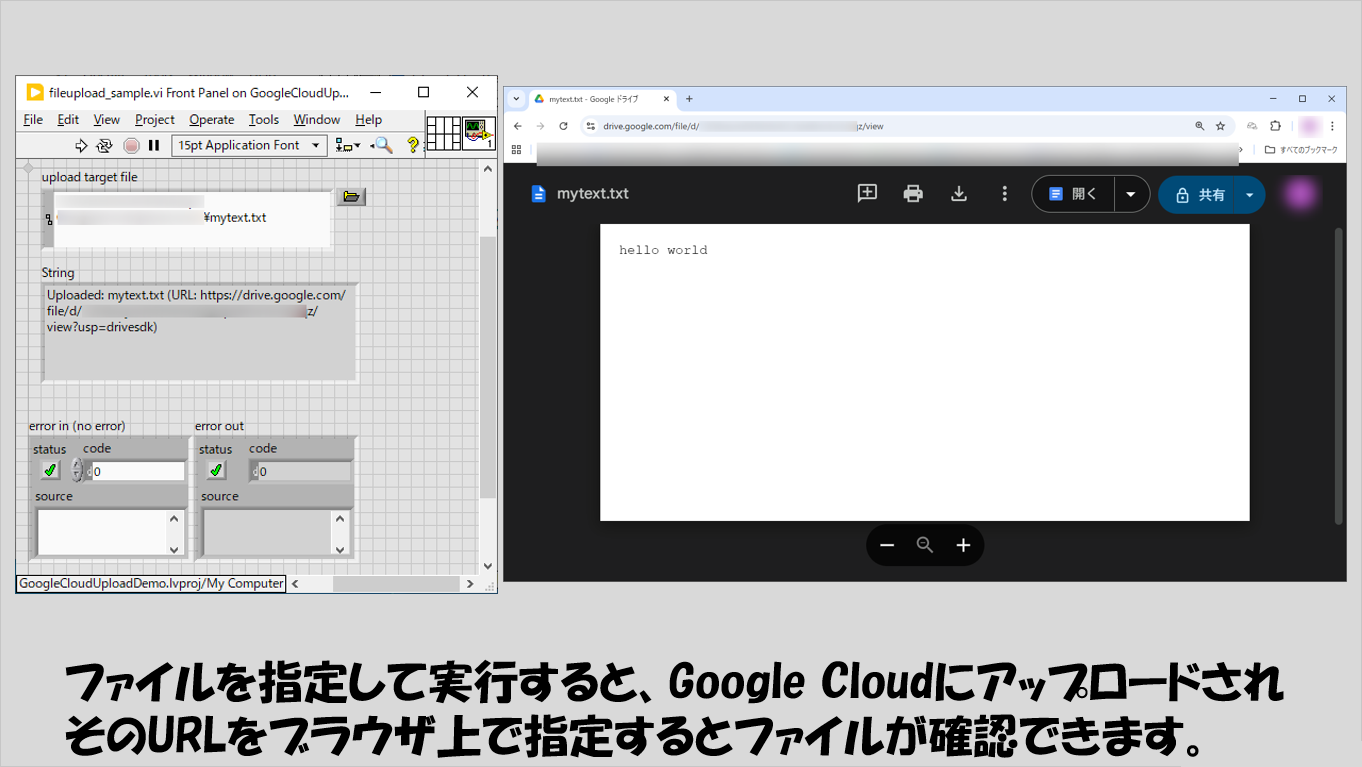The height and width of the screenshot is (767, 1362).
Task: Open the file browse folder icon
Action: (350, 197)
